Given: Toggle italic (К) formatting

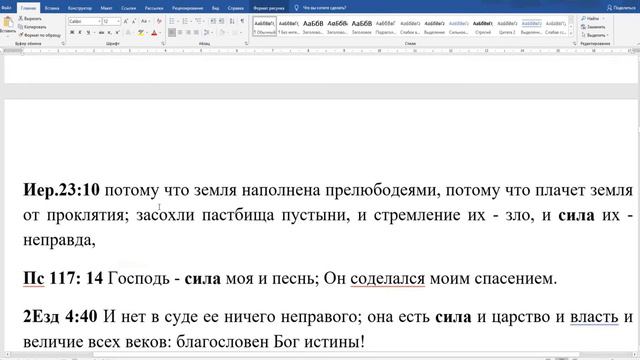Looking at the screenshot, I should click(x=80, y=32).
